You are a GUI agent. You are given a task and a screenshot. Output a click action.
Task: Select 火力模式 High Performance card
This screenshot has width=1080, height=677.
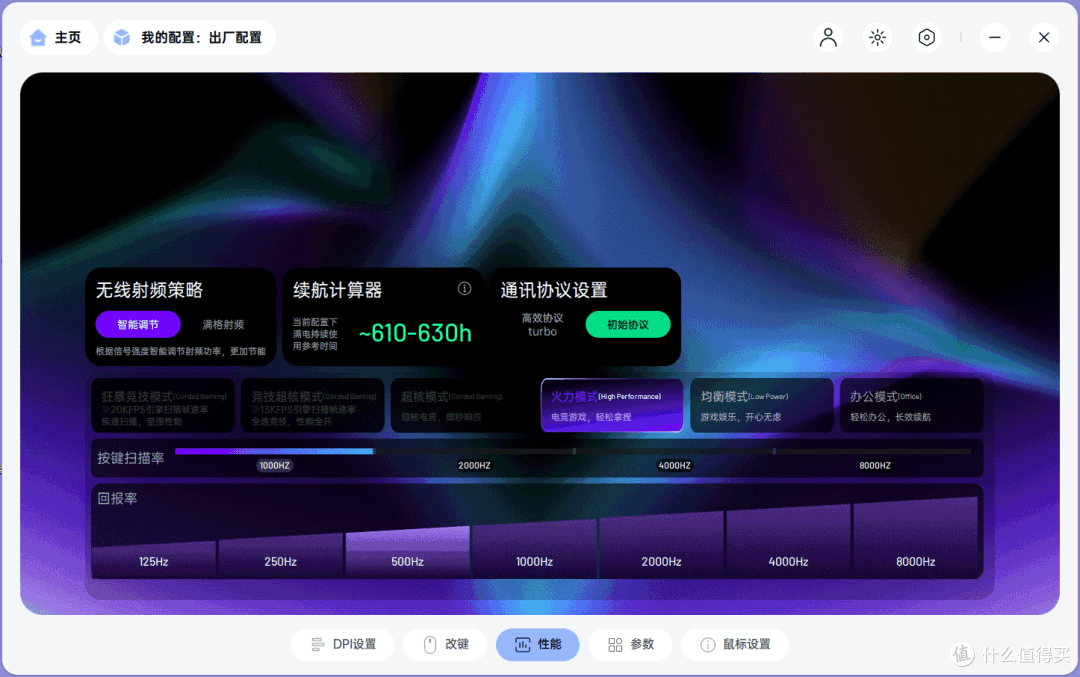coord(612,406)
